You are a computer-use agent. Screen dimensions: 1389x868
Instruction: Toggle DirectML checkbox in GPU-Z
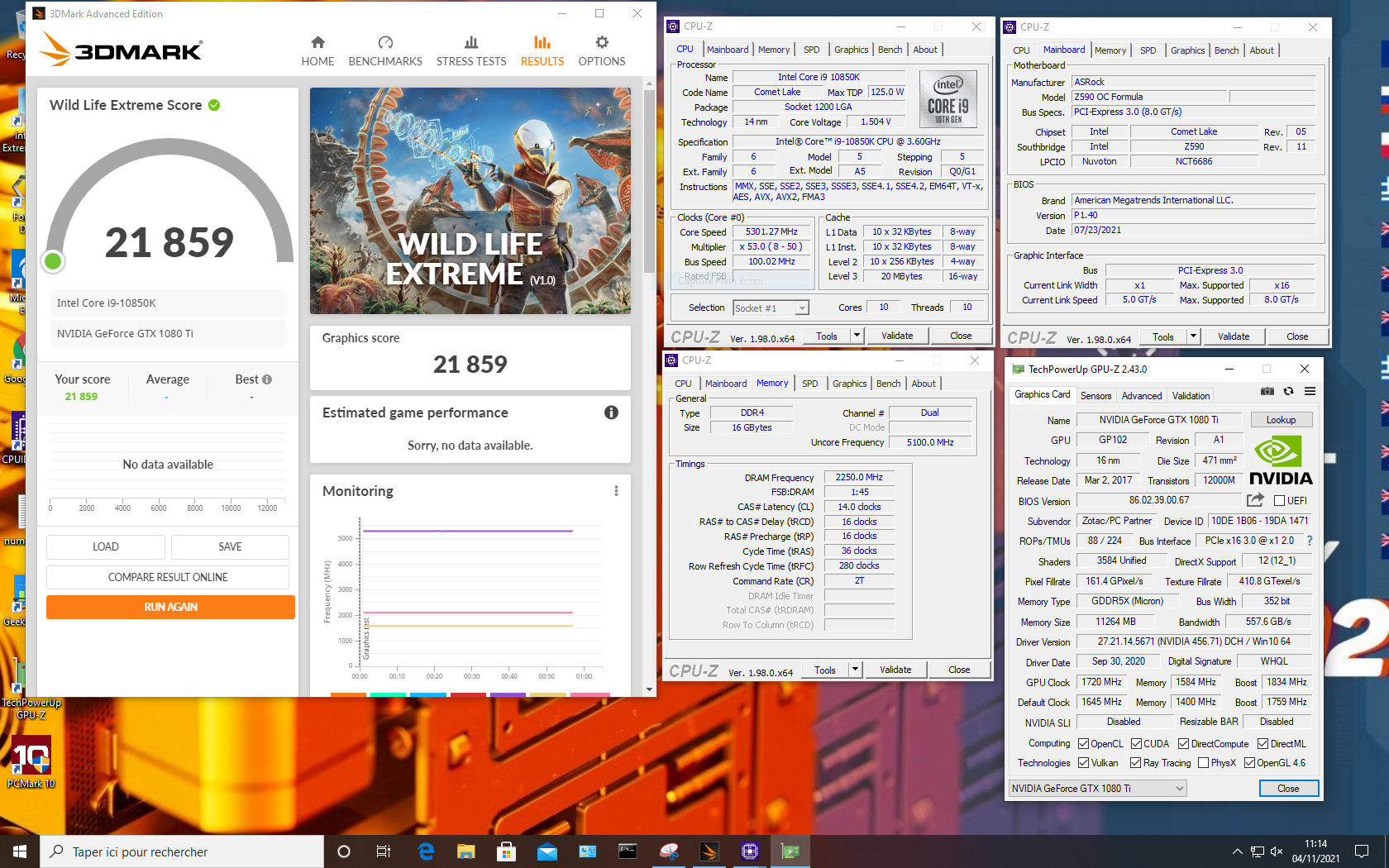click(1263, 744)
